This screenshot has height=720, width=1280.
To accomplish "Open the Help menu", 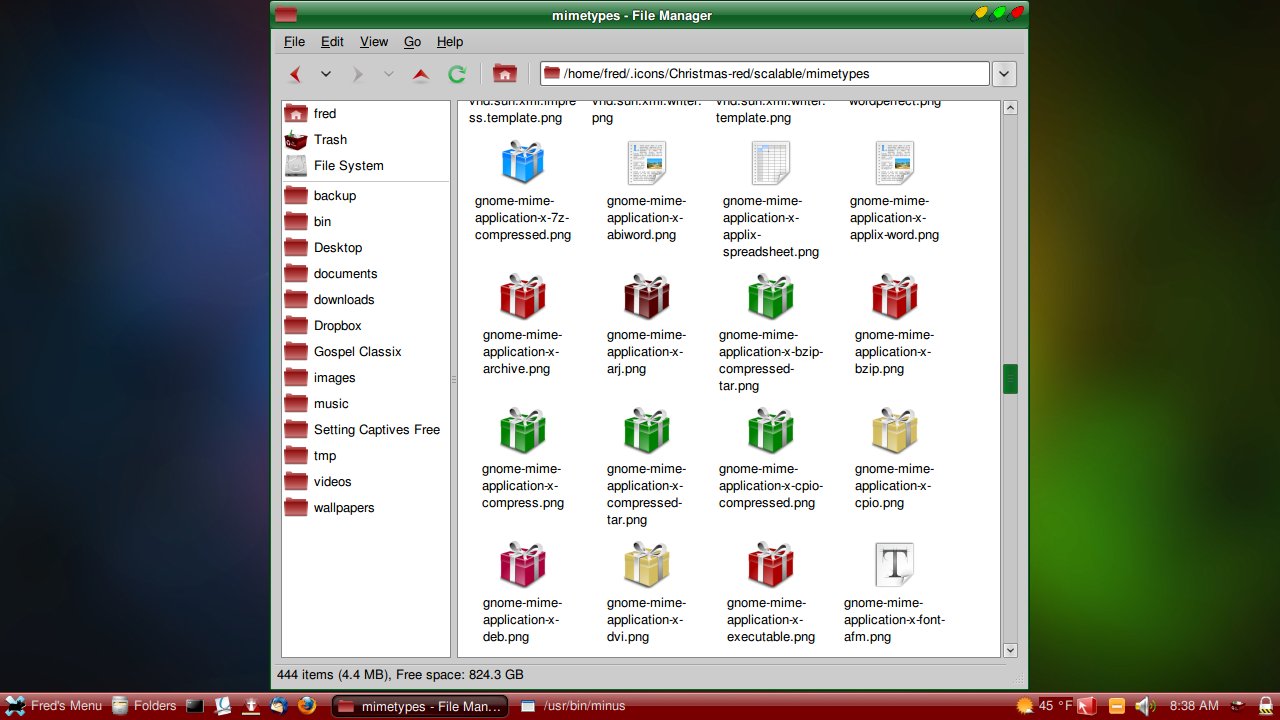I will 450,42.
